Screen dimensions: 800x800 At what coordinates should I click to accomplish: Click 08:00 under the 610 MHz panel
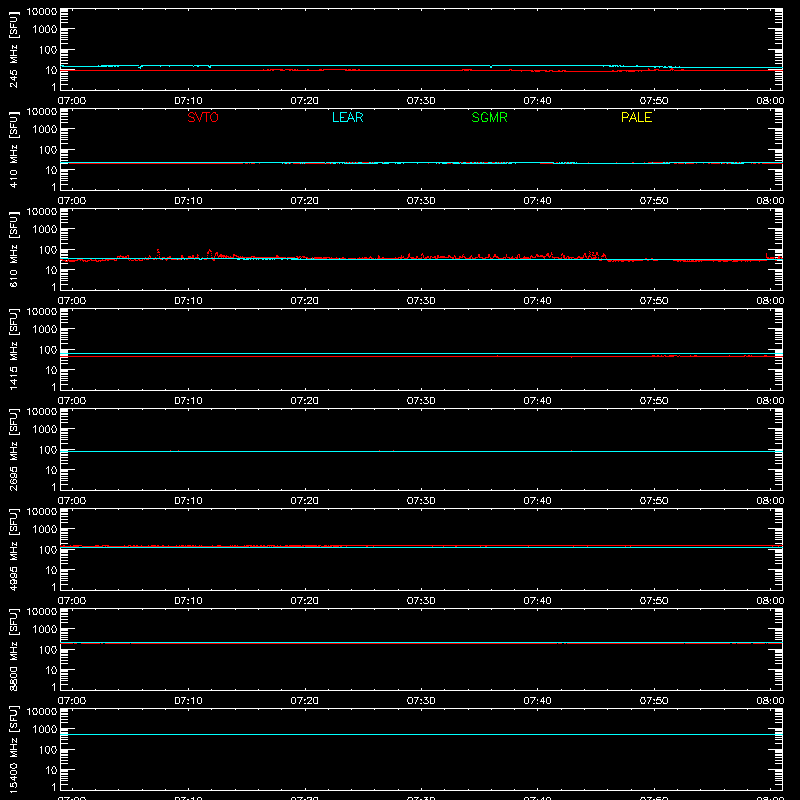[x=770, y=301]
